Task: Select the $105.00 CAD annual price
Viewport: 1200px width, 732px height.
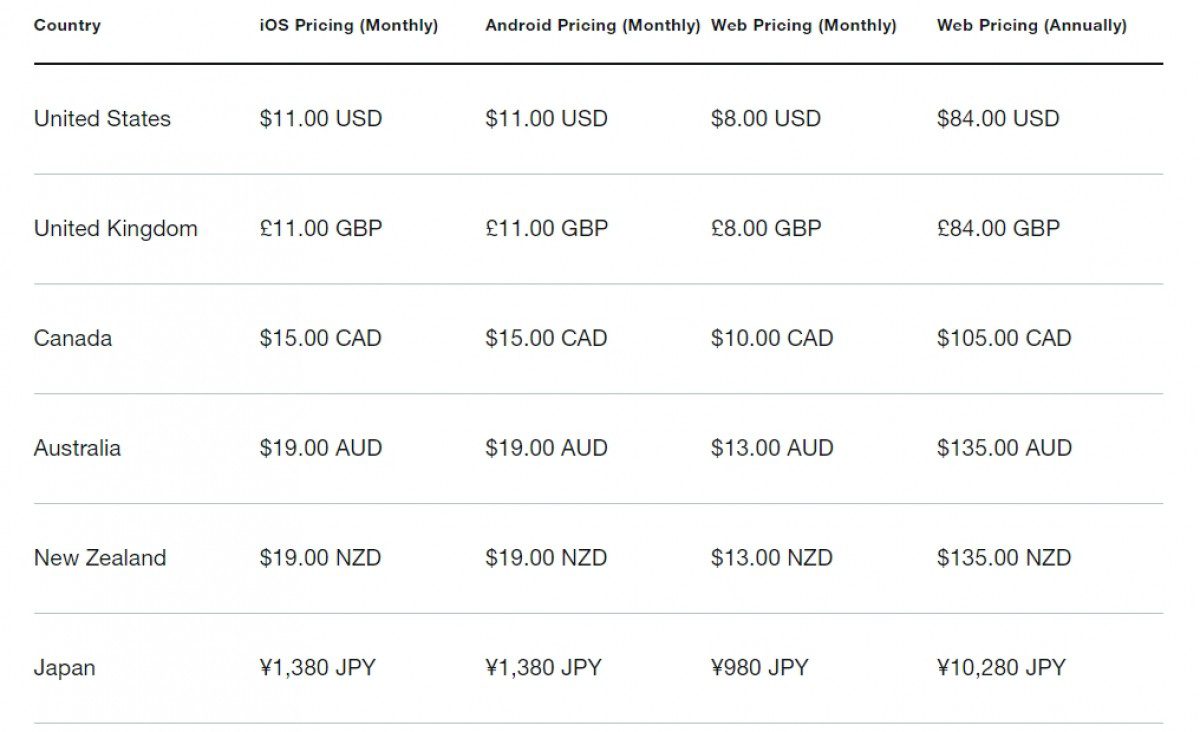Action: (x=1003, y=339)
